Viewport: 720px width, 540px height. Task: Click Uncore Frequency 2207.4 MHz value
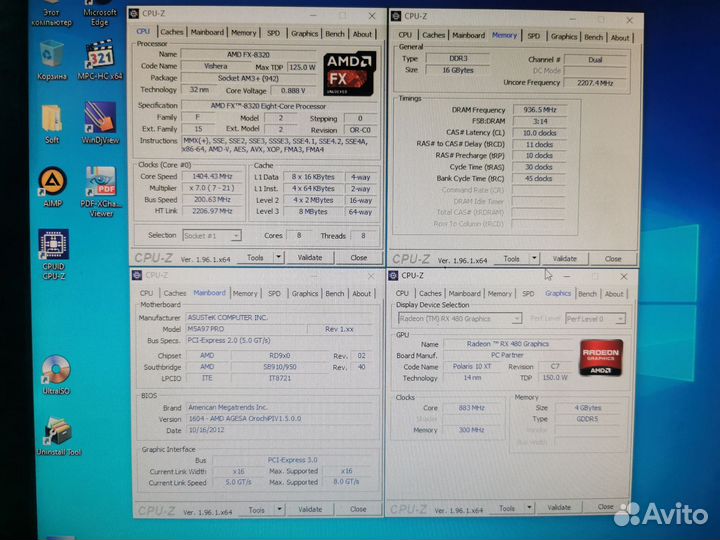(595, 83)
